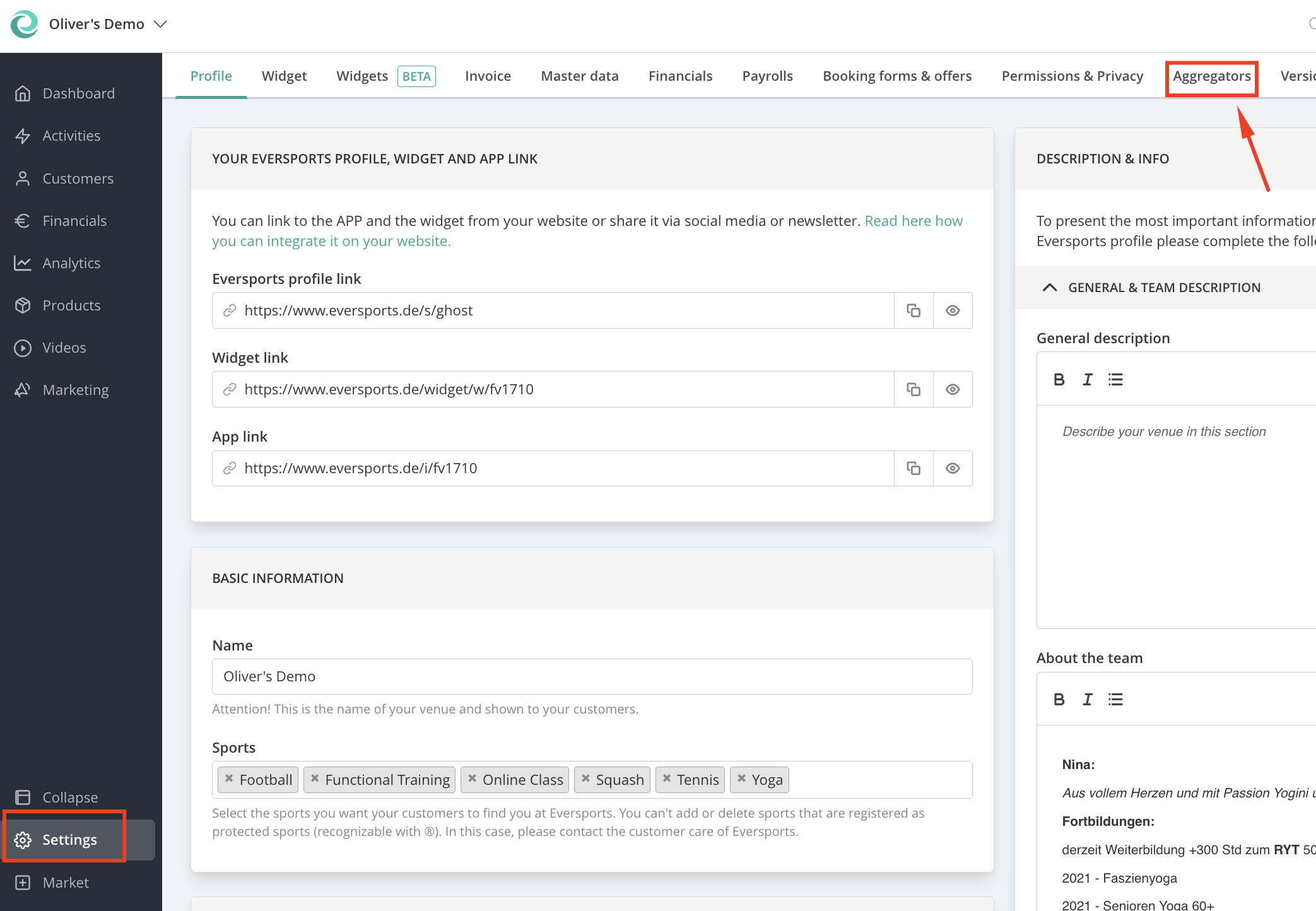Copy the Widget link
The height and width of the screenshot is (911, 1316).
coord(914,389)
